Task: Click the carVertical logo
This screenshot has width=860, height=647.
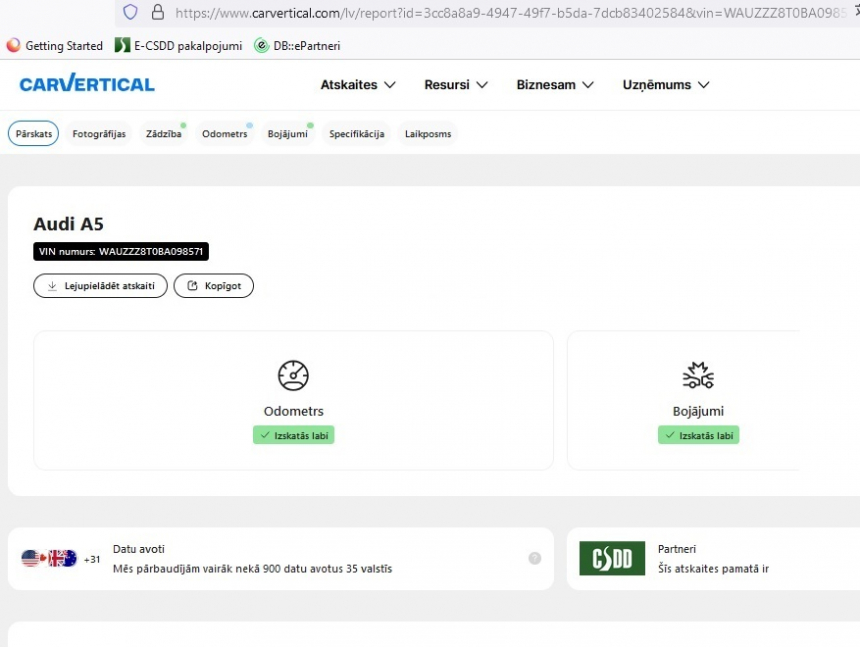Action: [87, 84]
